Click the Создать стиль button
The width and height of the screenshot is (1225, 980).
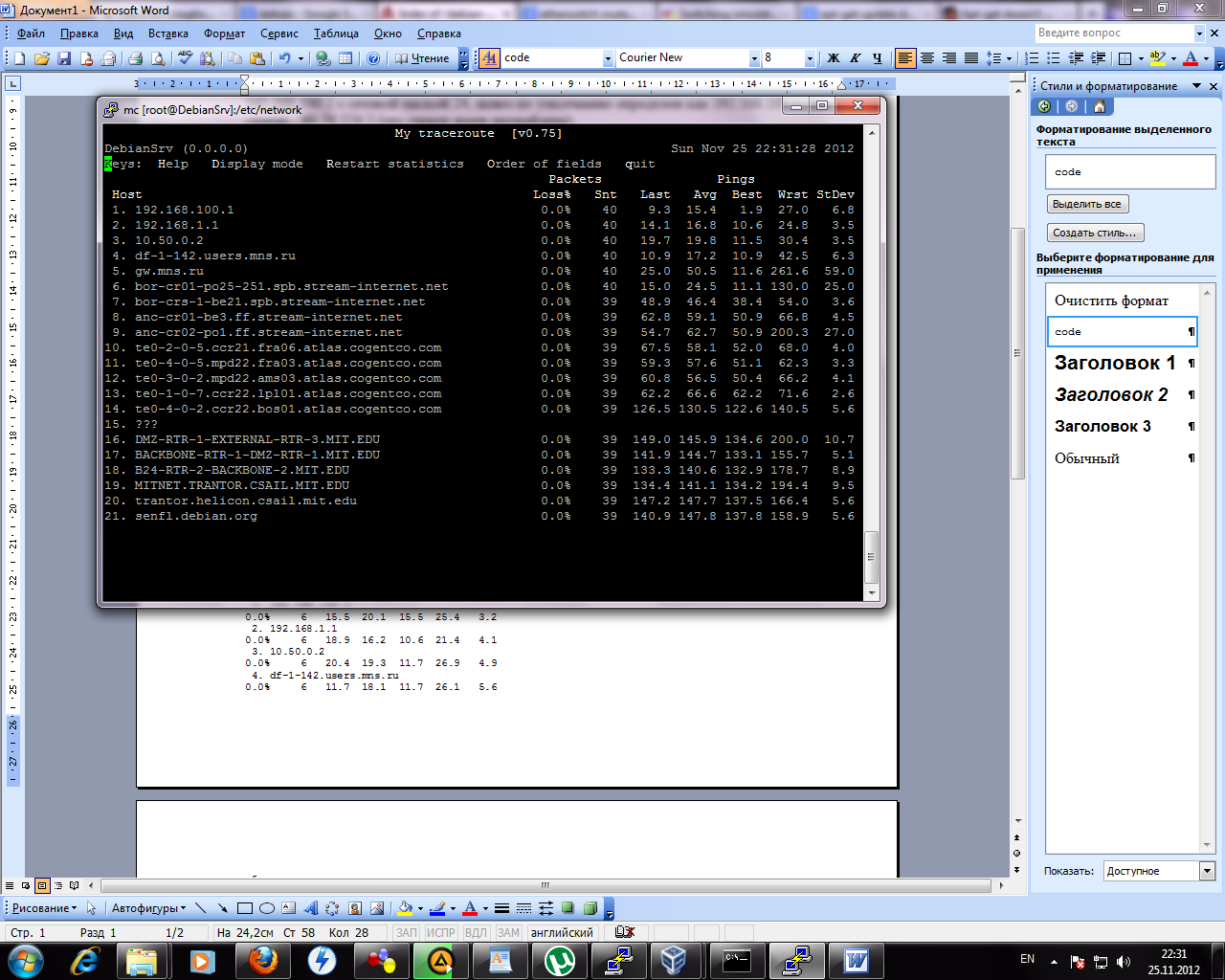pos(1095,233)
